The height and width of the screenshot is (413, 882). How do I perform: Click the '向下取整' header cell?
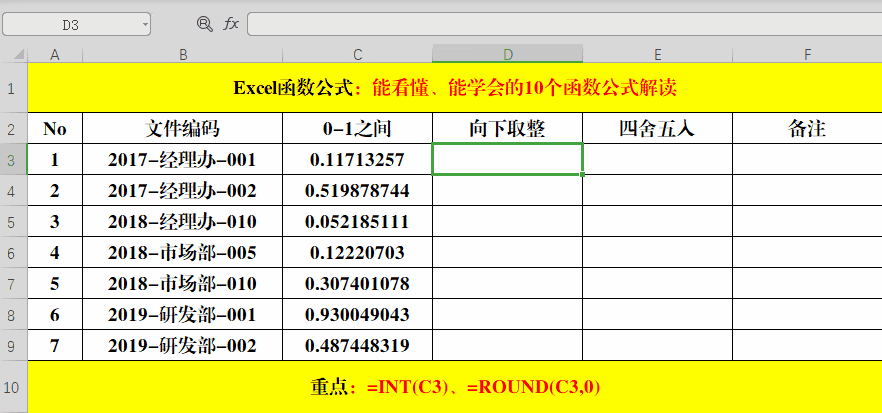[507, 128]
